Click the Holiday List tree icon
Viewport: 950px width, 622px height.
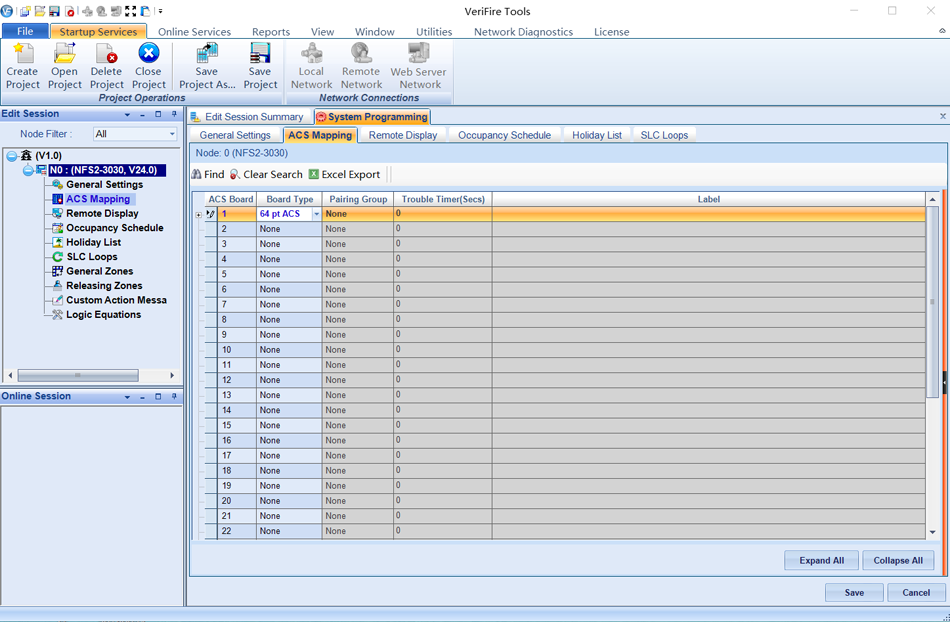tap(58, 242)
